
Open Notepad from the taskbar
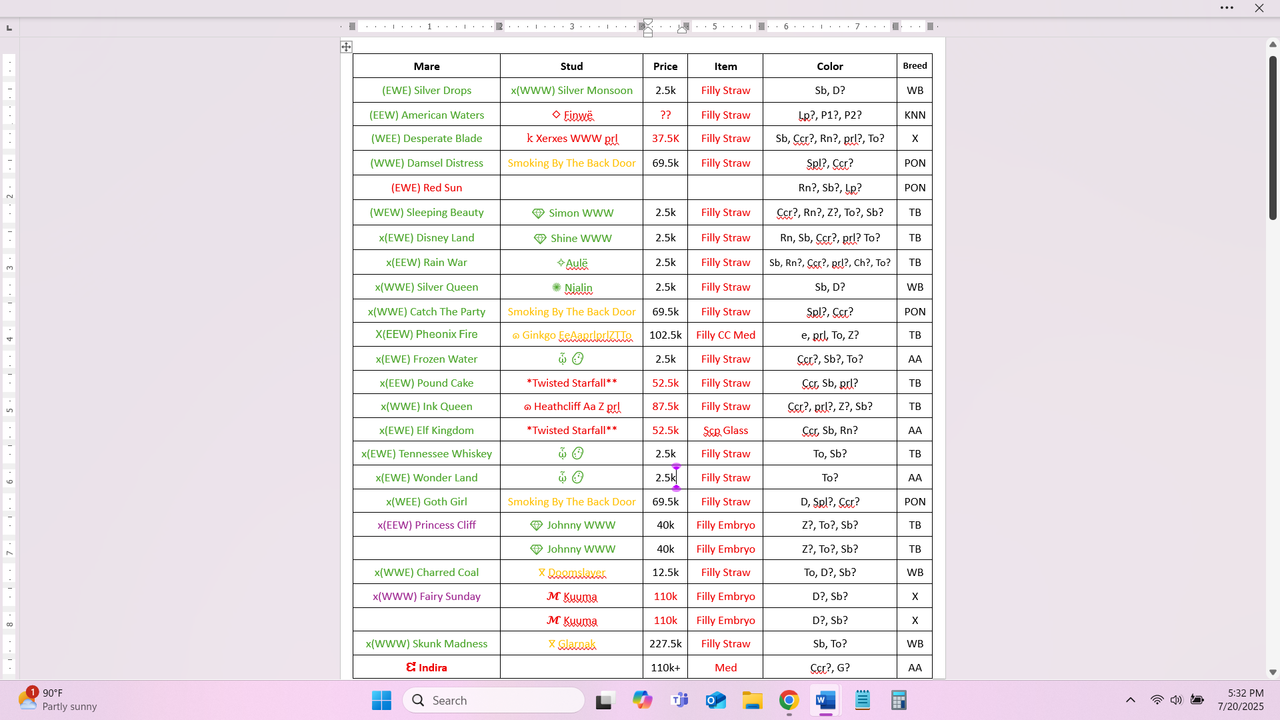[863, 700]
